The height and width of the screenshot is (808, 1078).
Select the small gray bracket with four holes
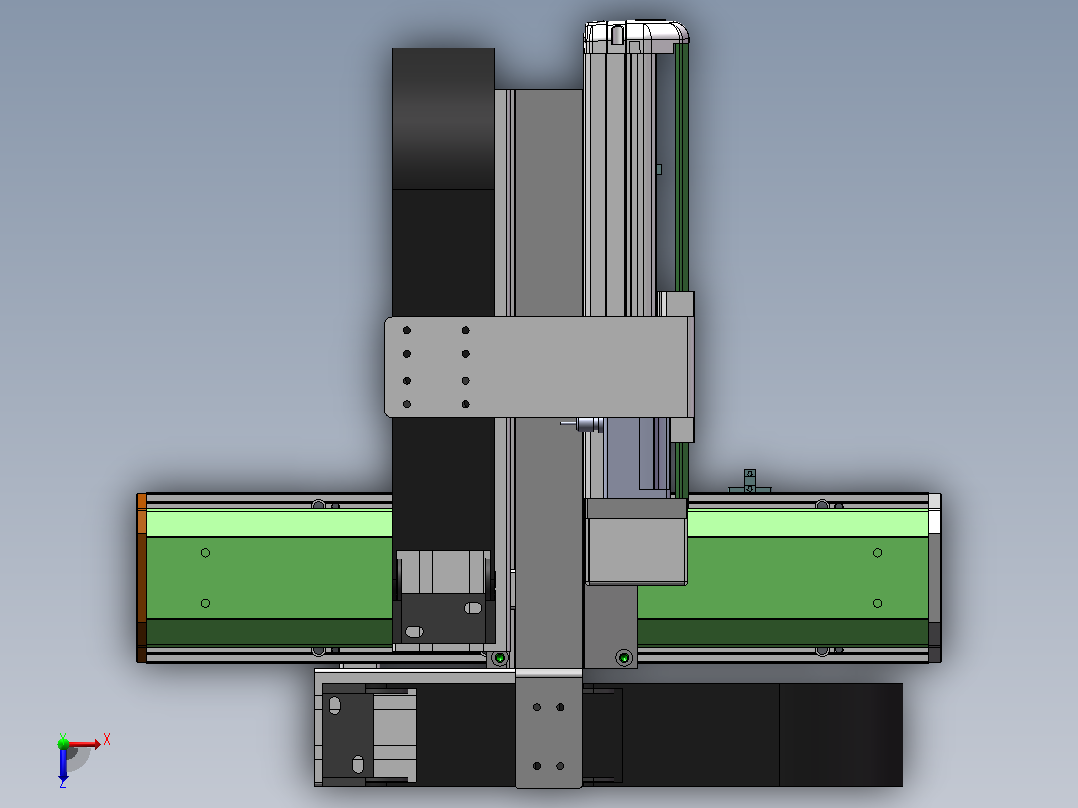point(549,732)
